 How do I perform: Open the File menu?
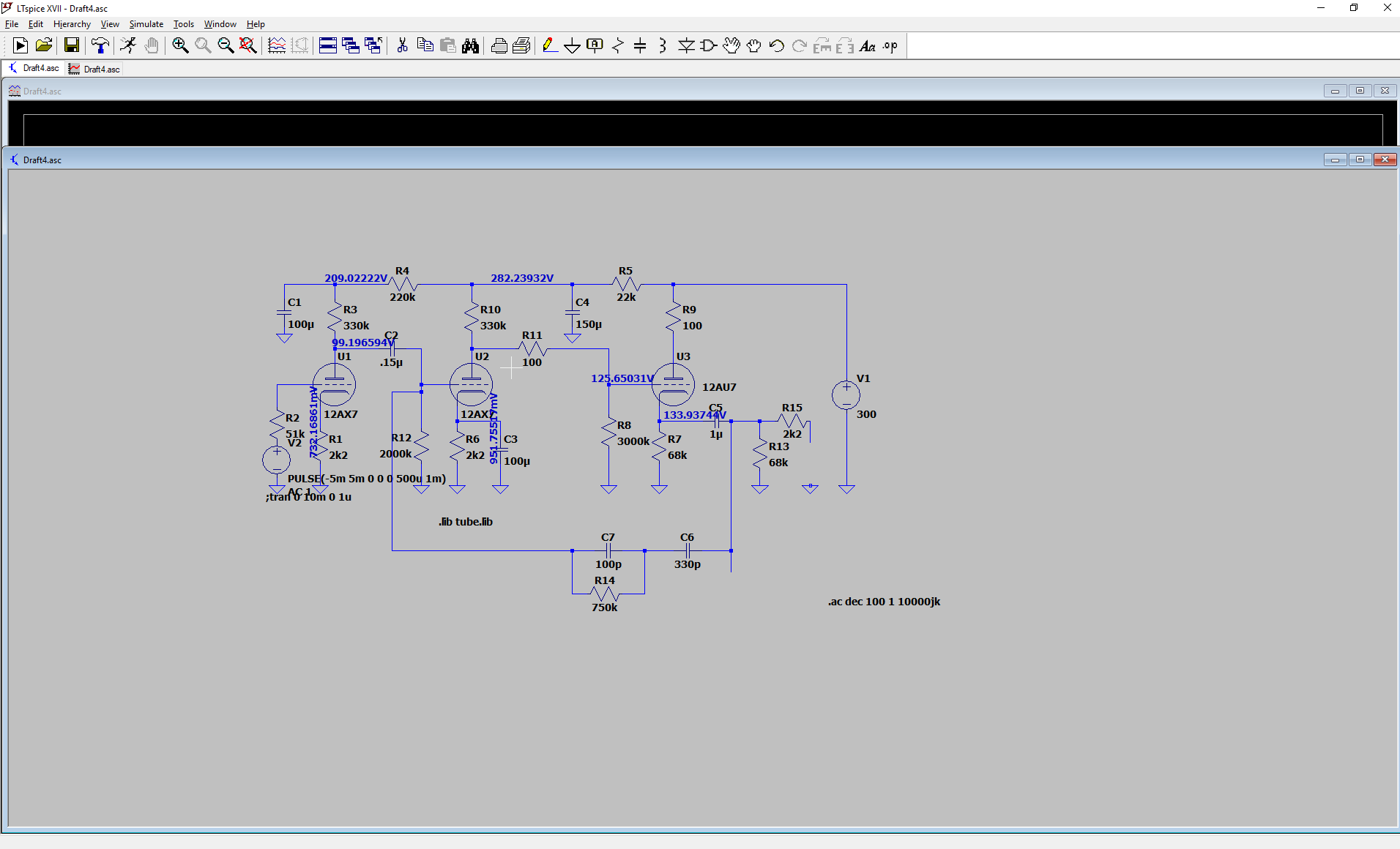(x=12, y=24)
